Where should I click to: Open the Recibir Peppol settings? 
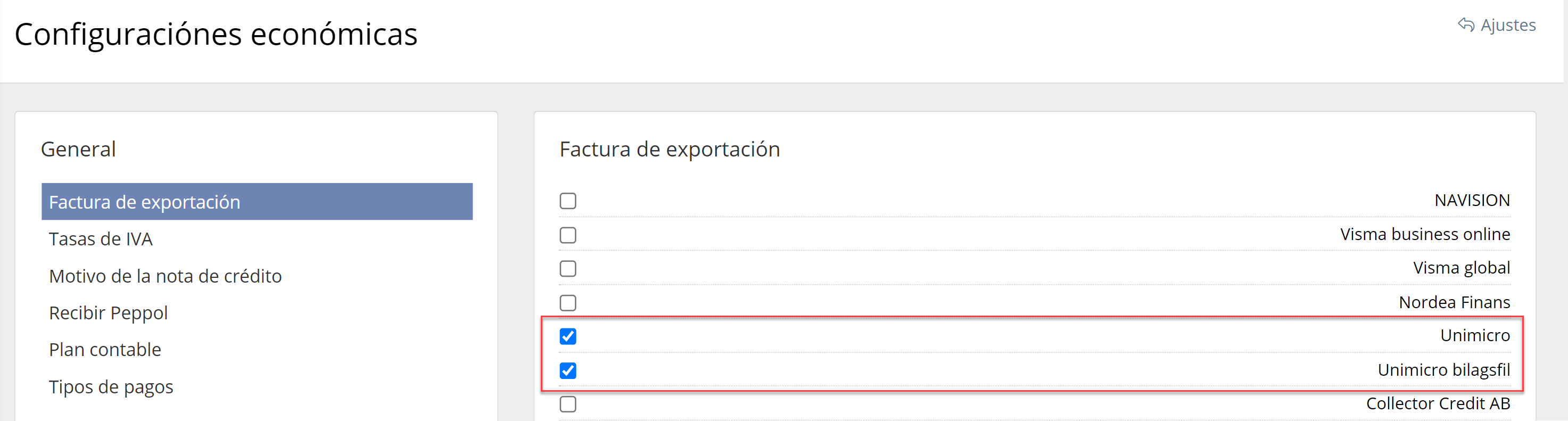109,313
